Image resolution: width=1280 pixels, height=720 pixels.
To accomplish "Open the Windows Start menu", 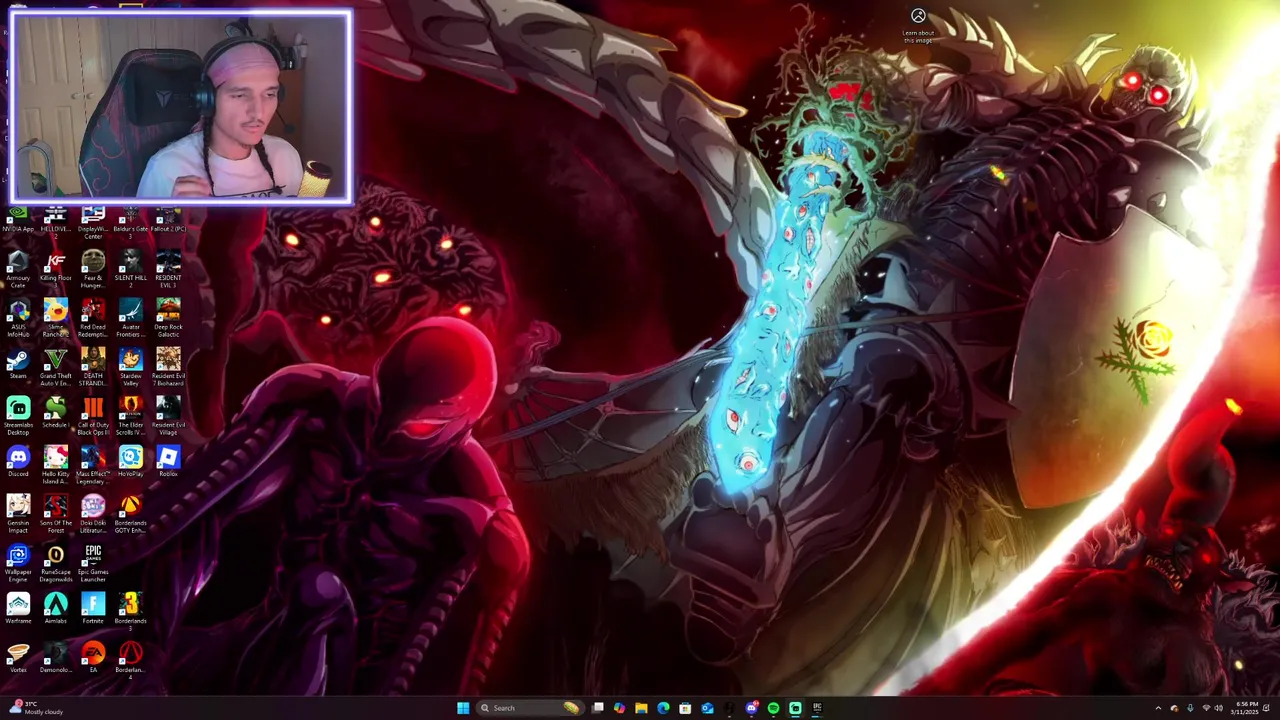I will [463, 708].
